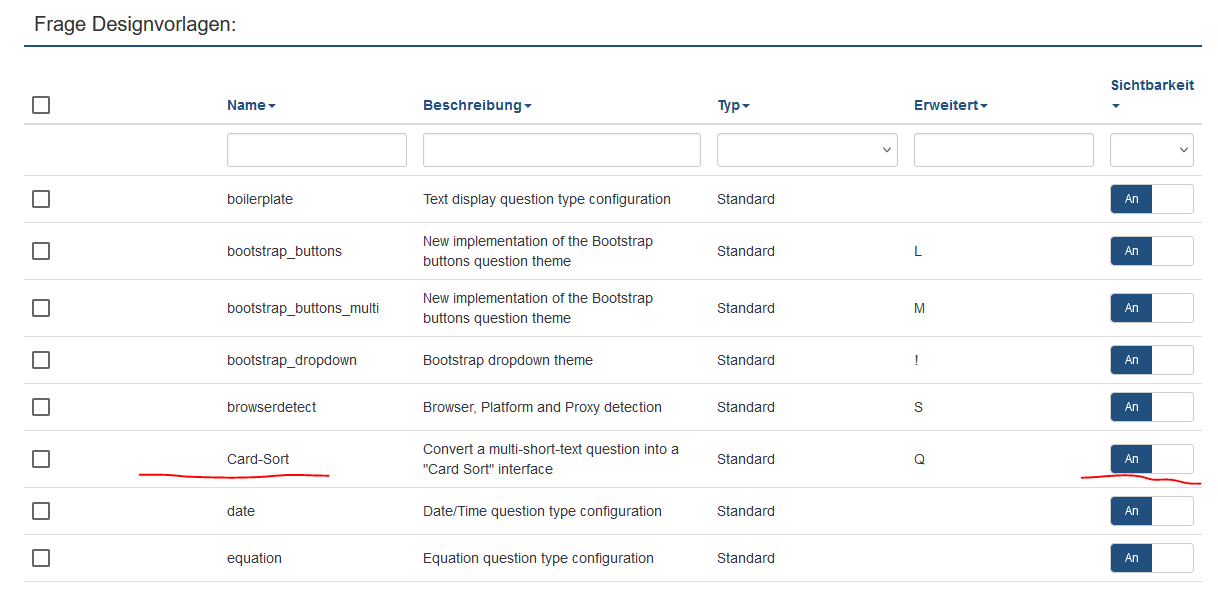
Task: Sort by Sichtbarkeit column header
Action: click(x=1152, y=86)
